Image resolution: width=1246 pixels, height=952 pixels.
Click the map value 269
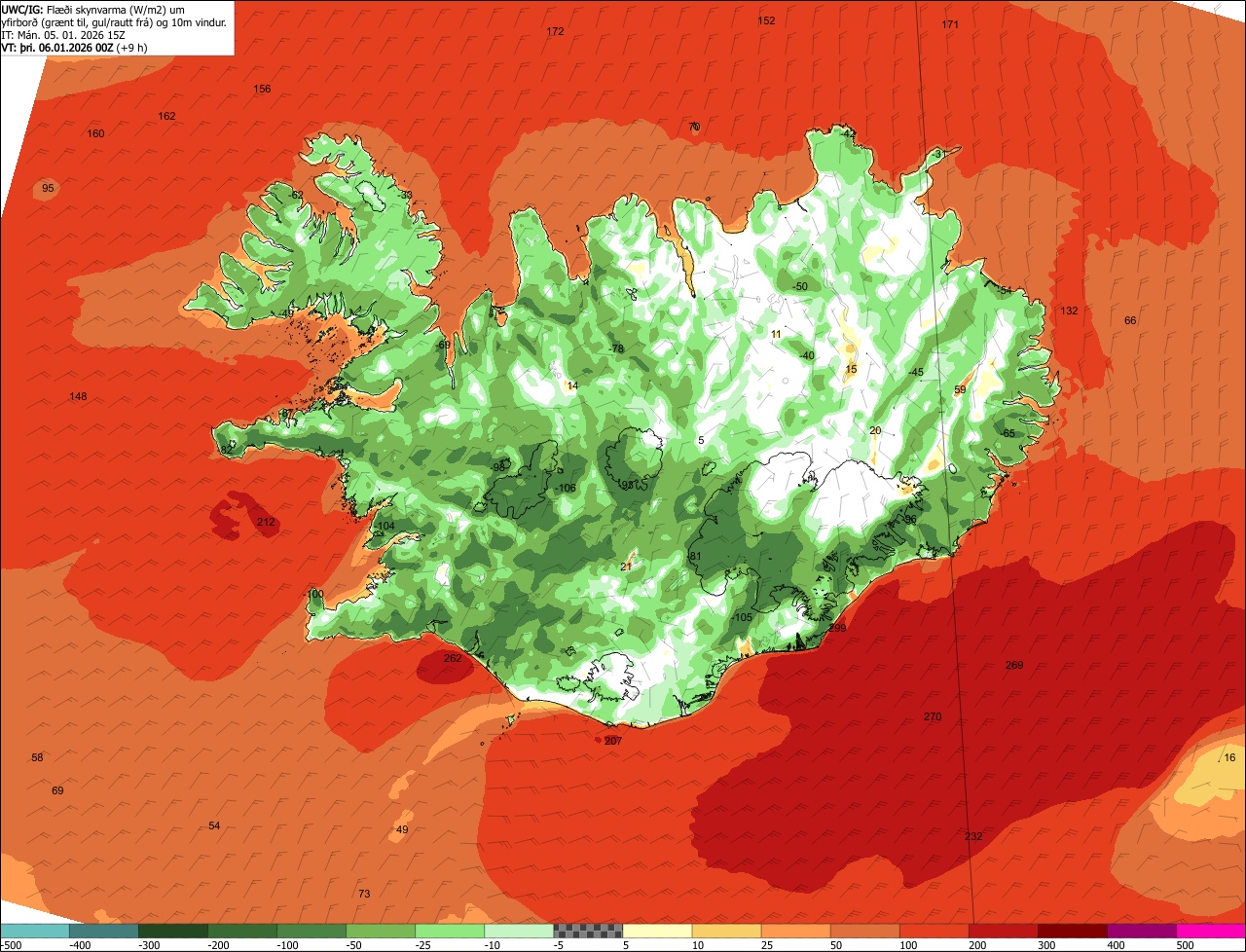(1014, 666)
